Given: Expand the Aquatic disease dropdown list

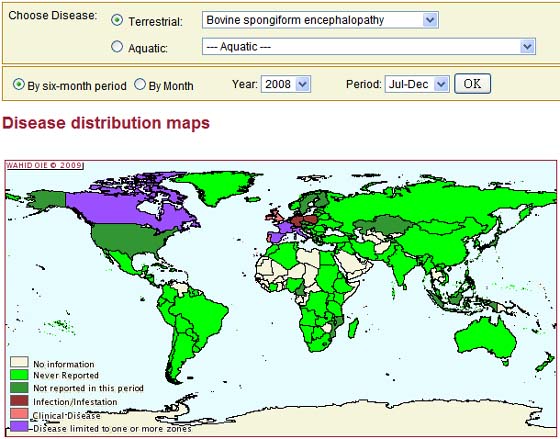Looking at the screenshot, I should click(x=369, y=46).
